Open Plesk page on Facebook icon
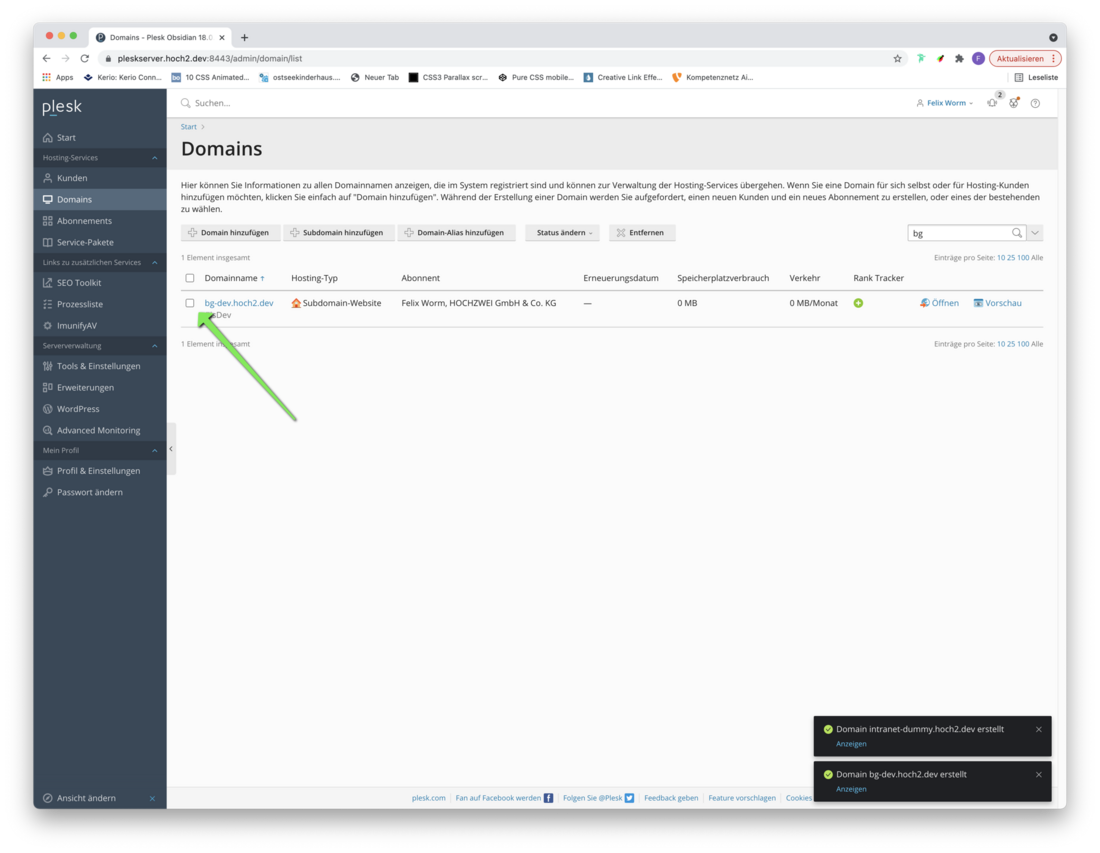 click(548, 798)
